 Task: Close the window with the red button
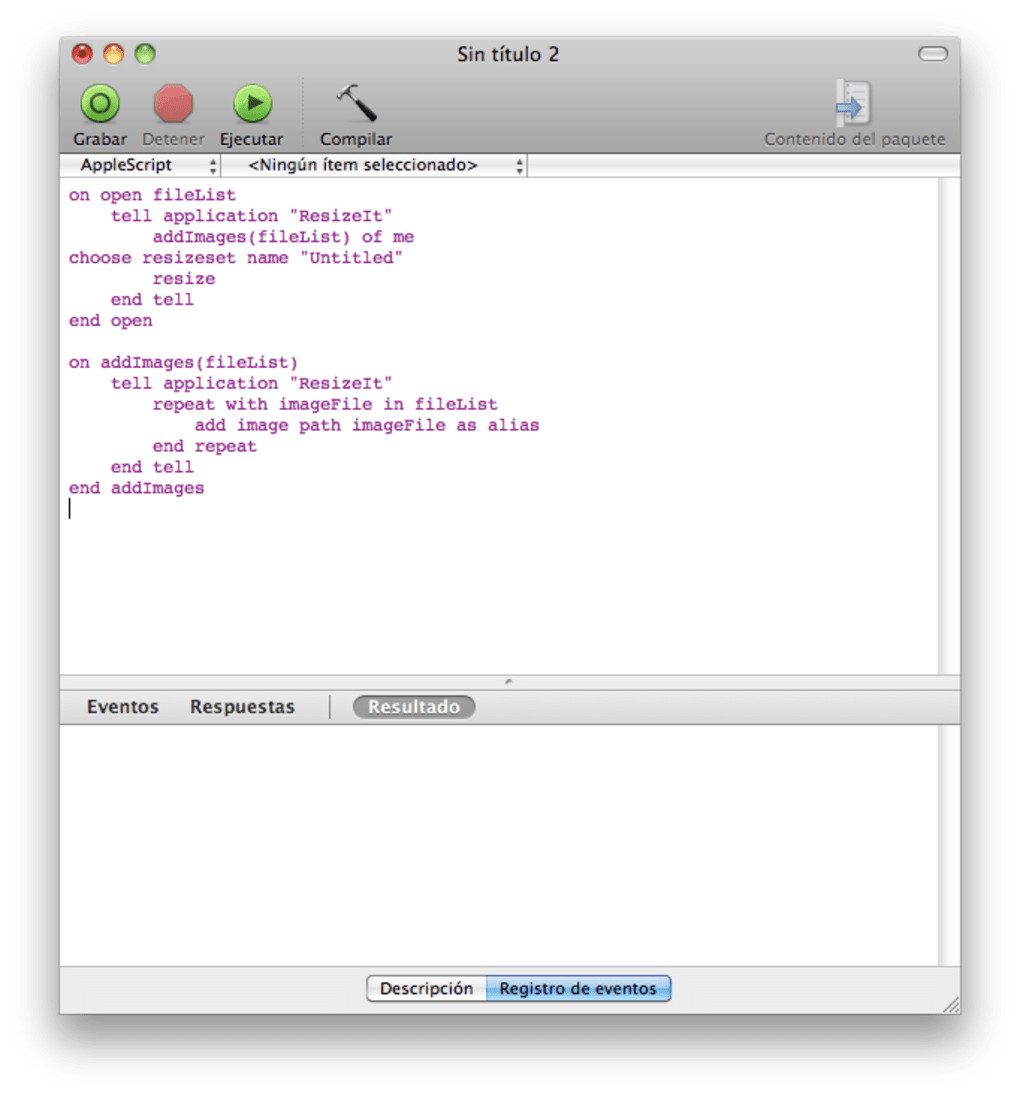point(82,54)
